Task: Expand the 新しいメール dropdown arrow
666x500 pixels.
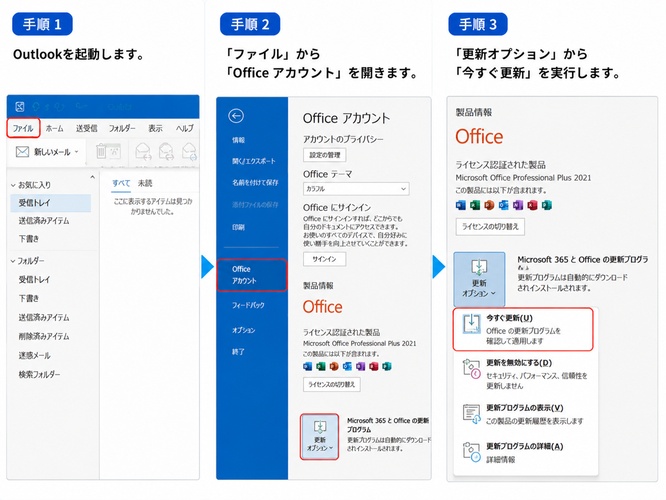Action: pyautogui.click(x=76, y=152)
